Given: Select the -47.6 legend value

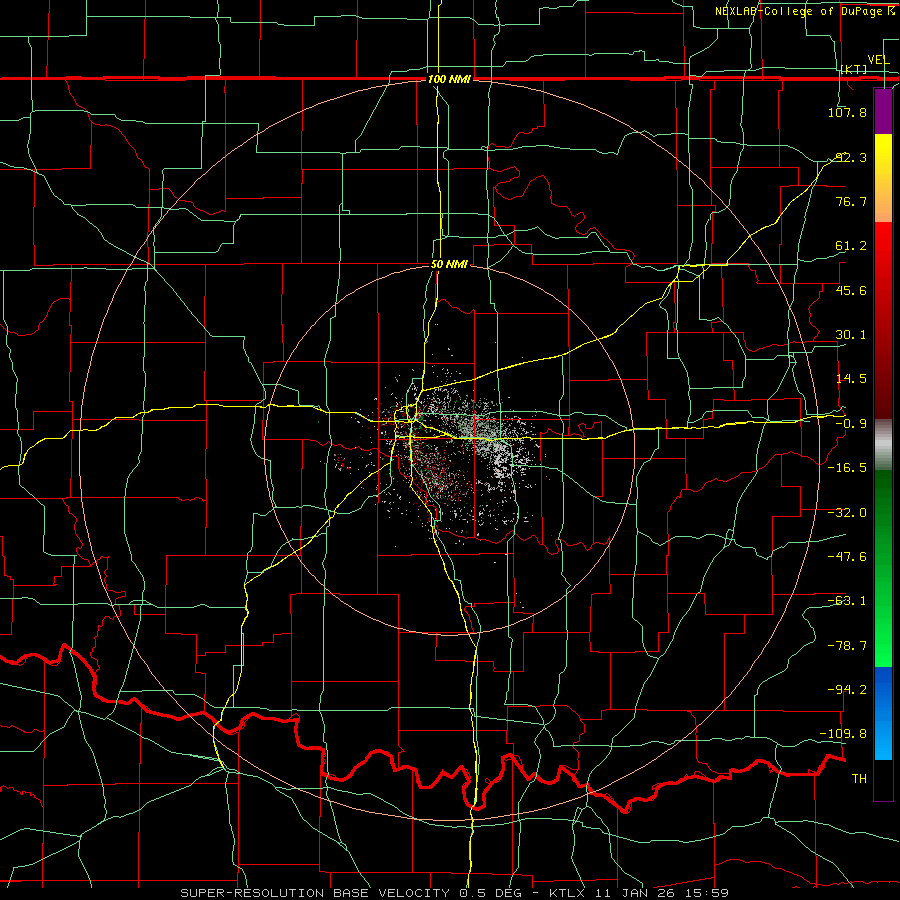Looking at the screenshot, I should [x=847, y=557].
